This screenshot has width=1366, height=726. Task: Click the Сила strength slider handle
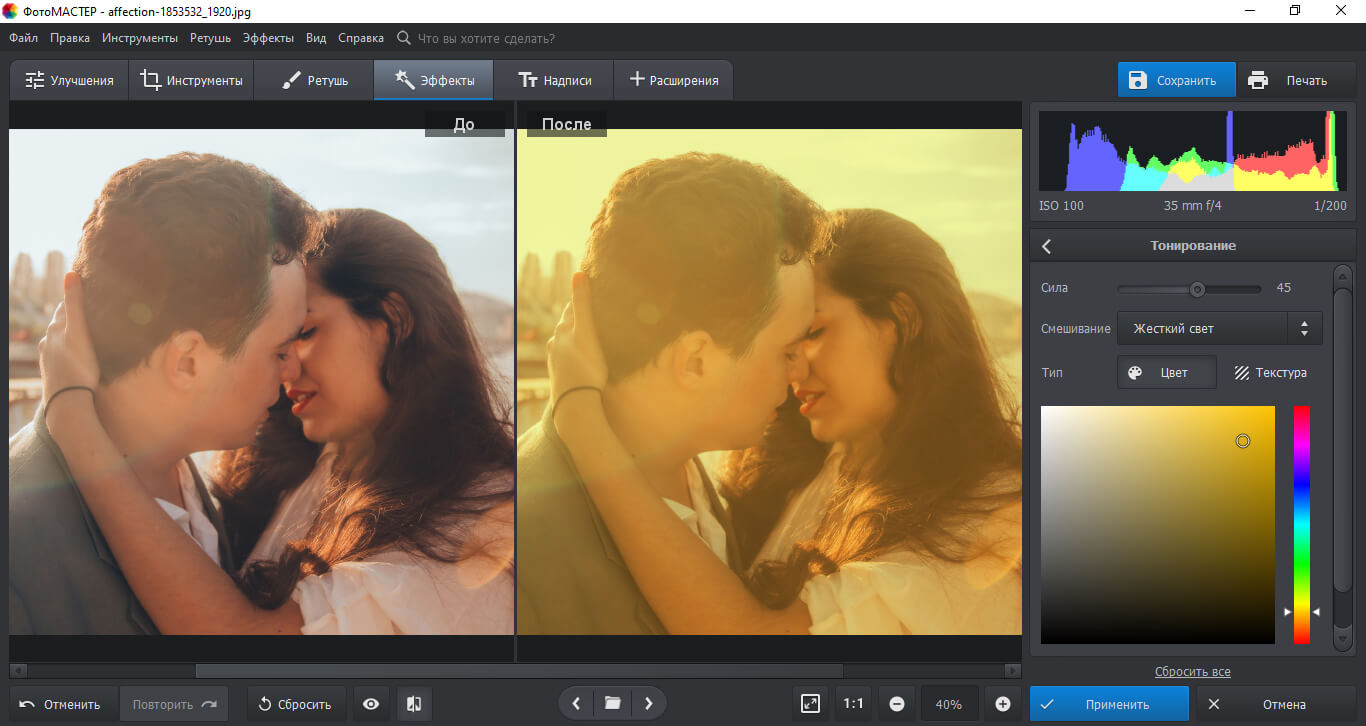[1197, 289]
